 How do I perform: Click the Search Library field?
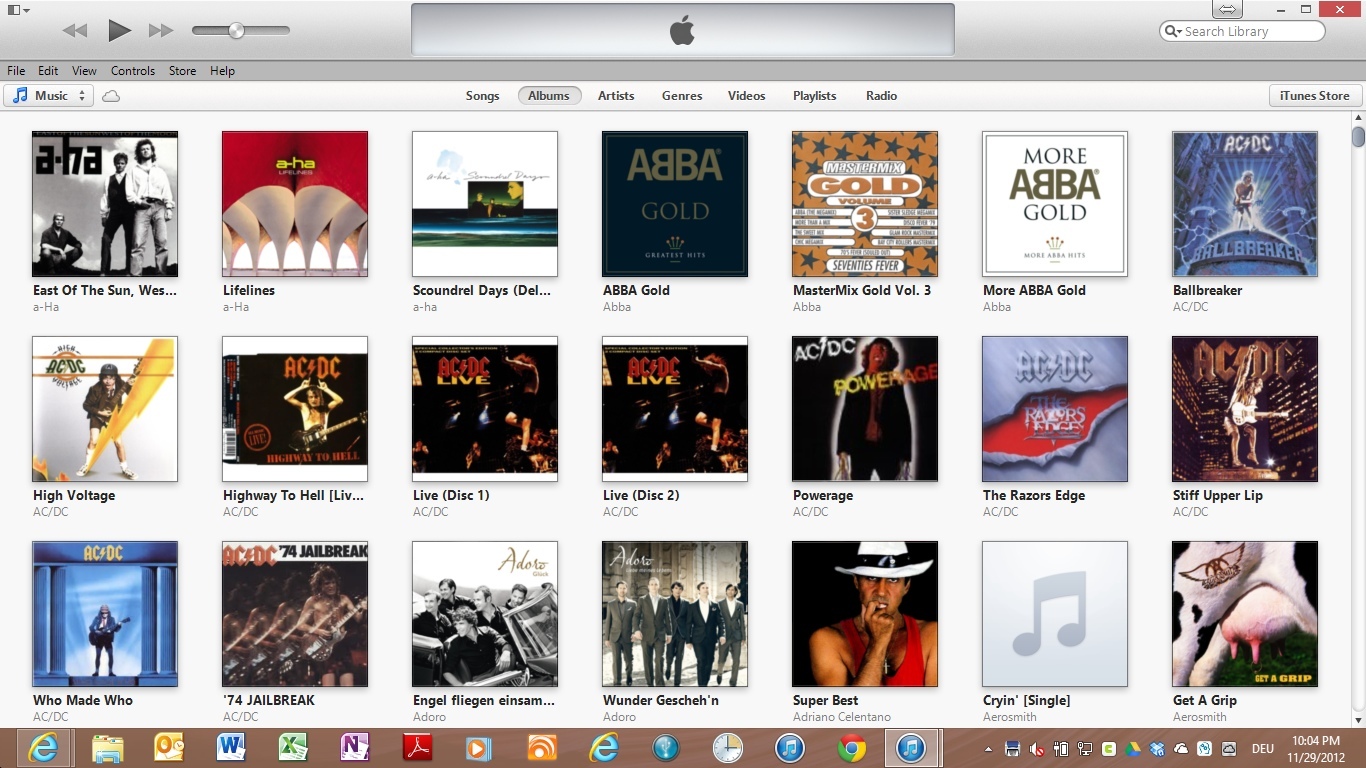[1242, 32]
